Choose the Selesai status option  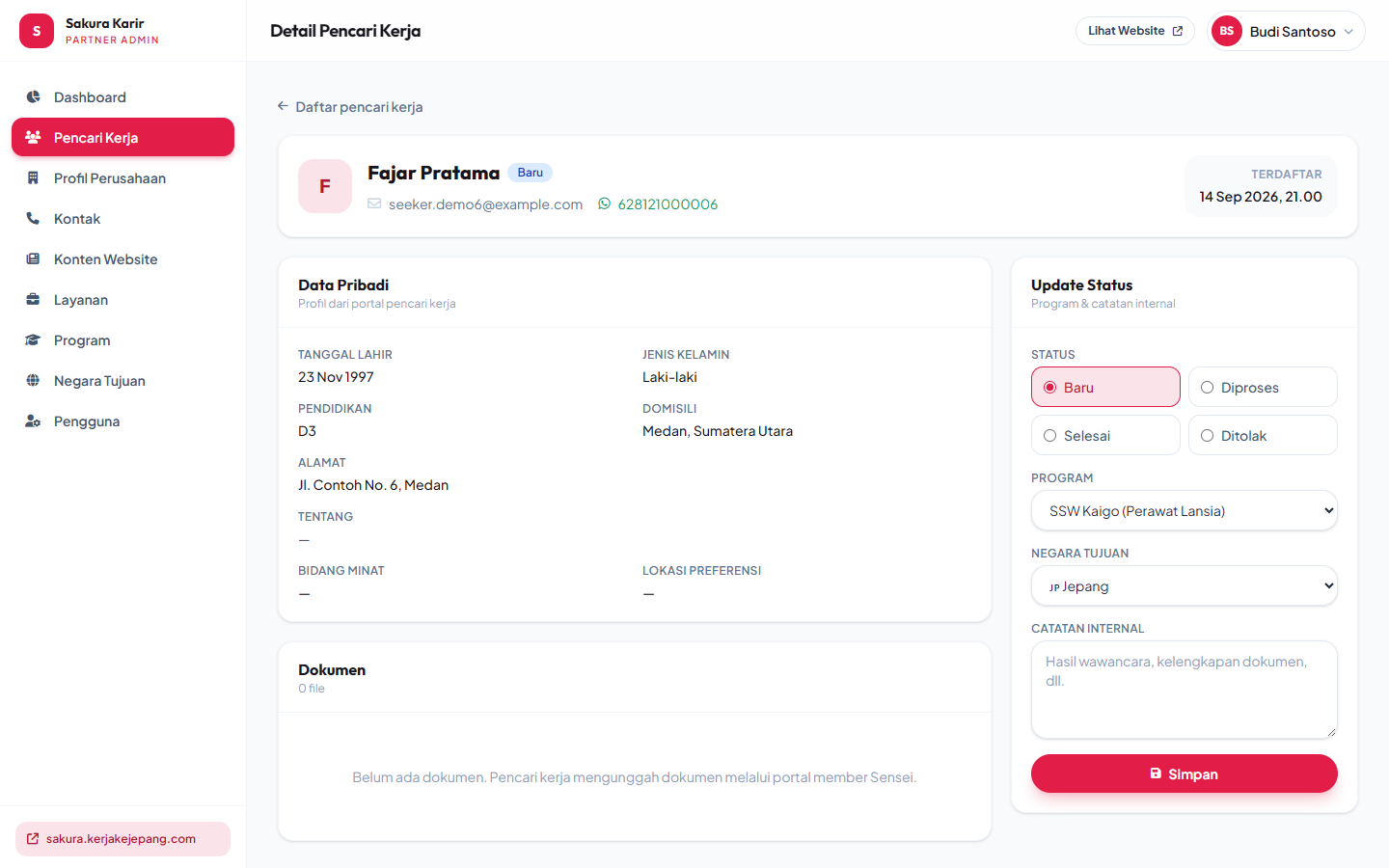[1105, 435]
